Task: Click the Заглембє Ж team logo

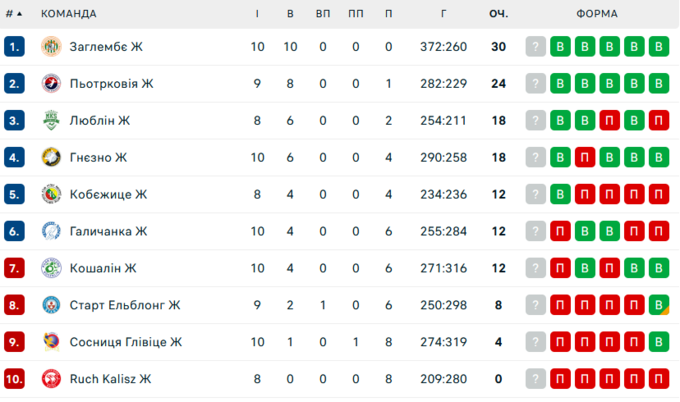Action: 52,47
